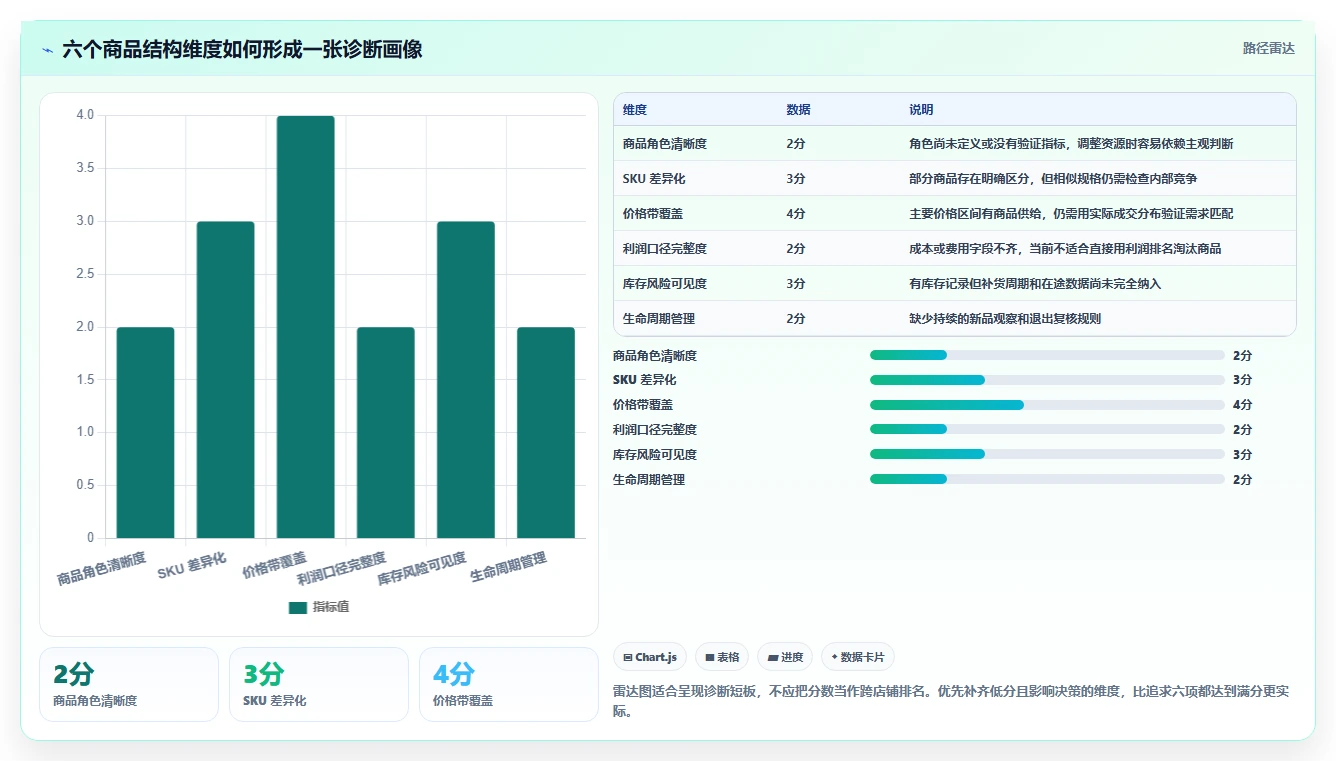The image size is (1336, 761).
Task: Click the SKU 差异化 bar in the chart
Action: click(225, 380)
